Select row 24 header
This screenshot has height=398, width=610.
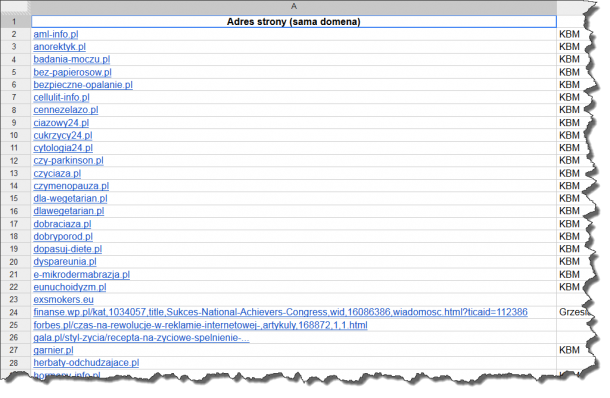(x=15, y=312)
